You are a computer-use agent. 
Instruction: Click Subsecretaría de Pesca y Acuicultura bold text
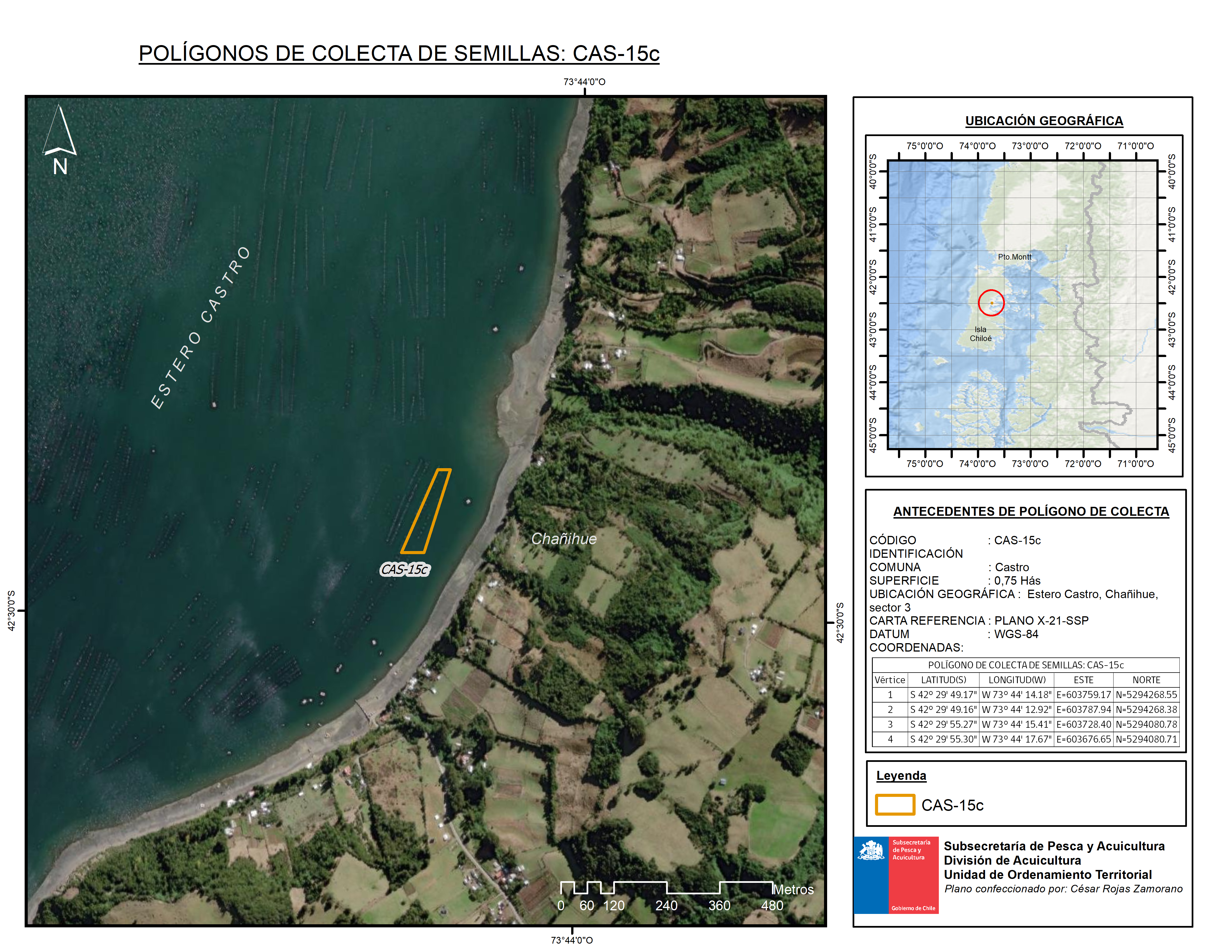(x=1054, y=846)
